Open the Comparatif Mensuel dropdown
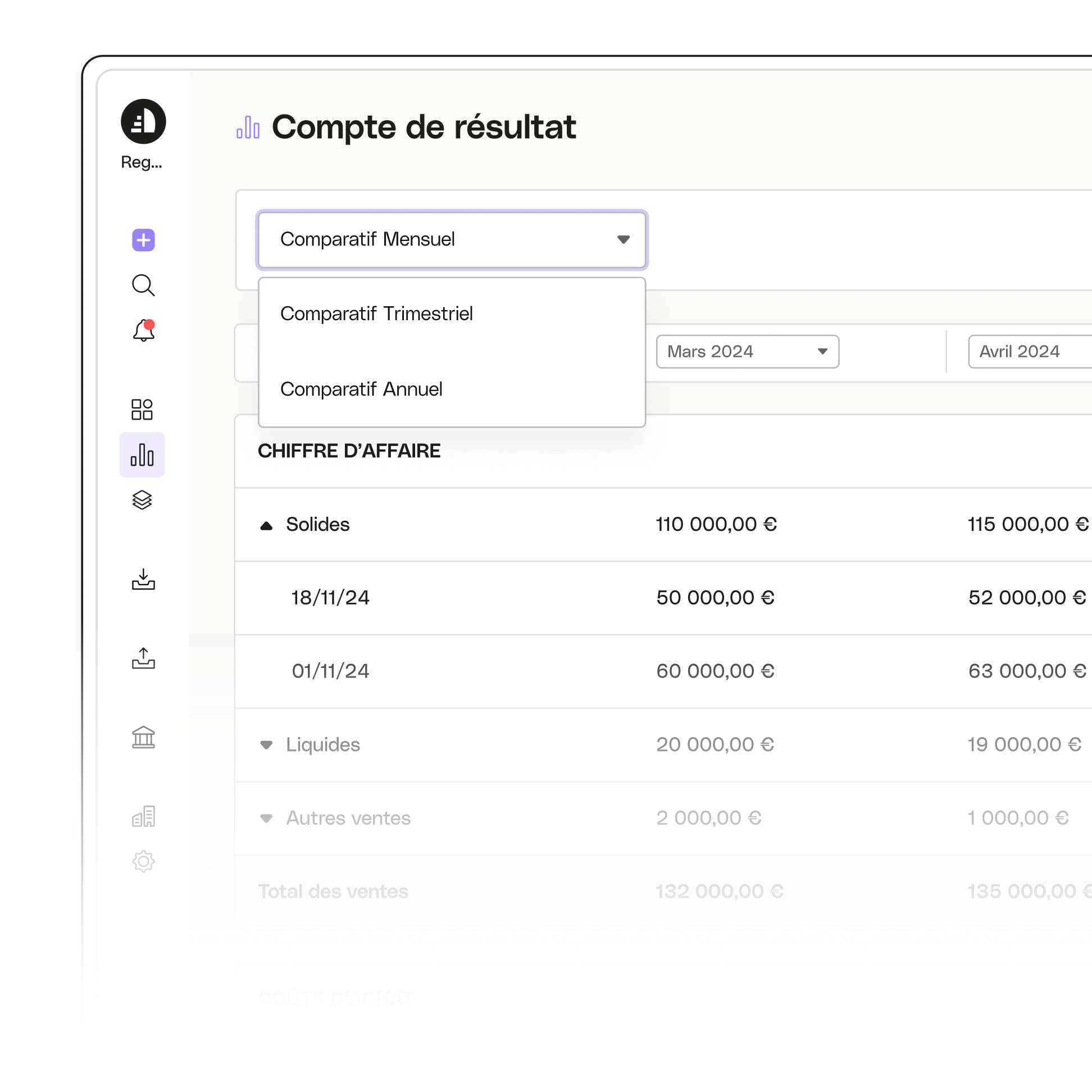This screenshot has width=1092, height=1092. pyautogui.click(x=451, y=238)
